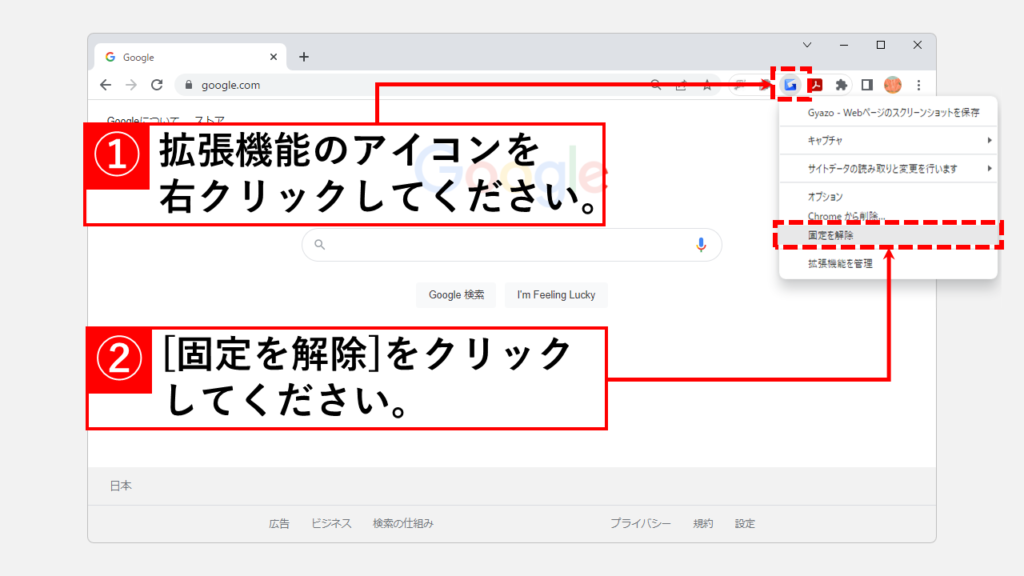Start voice search with microphone icon
Viewport: 1024px width, 576px height.
[x=700, y=244]
